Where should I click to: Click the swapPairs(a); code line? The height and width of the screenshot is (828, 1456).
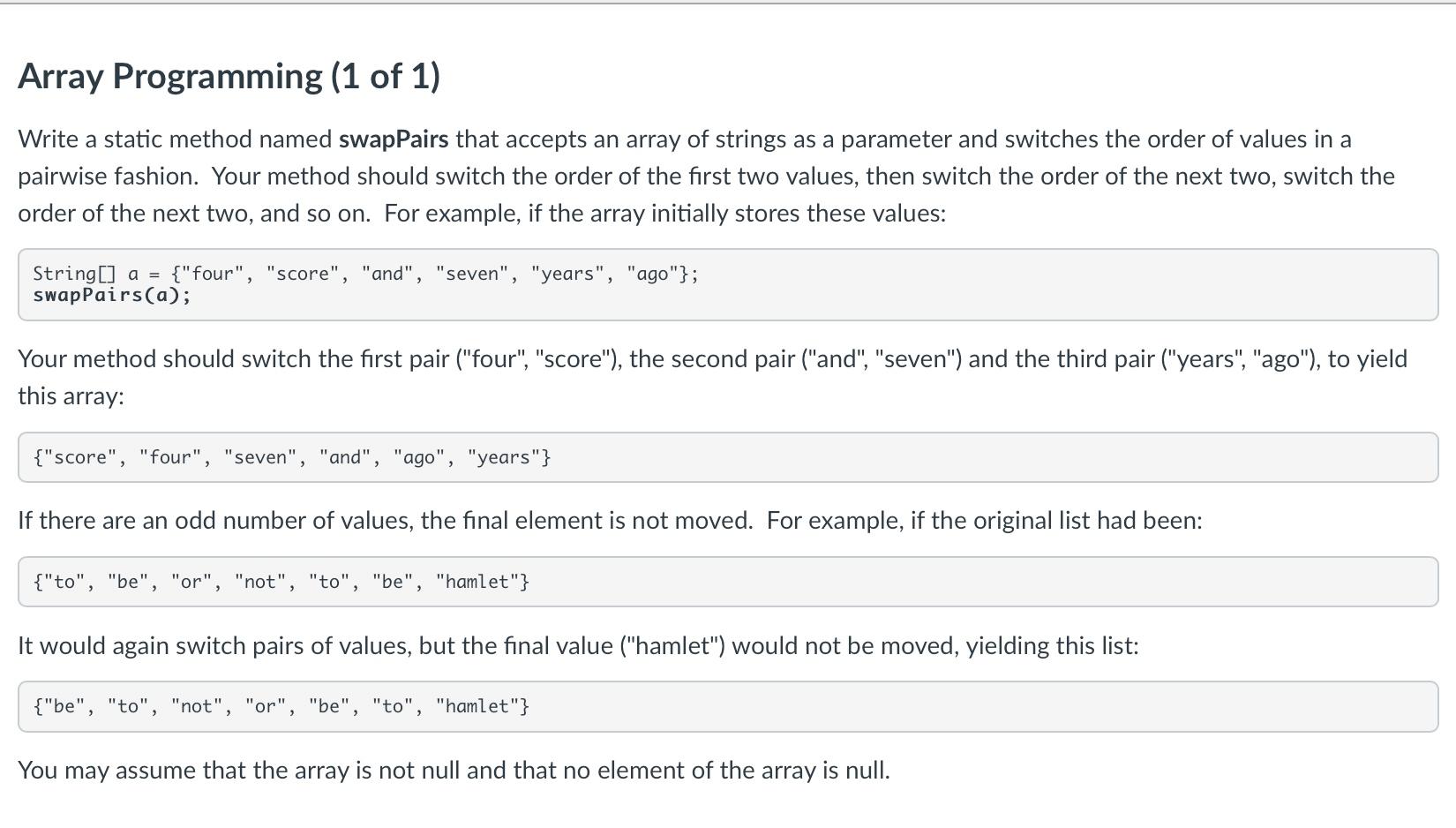[111, 295]
